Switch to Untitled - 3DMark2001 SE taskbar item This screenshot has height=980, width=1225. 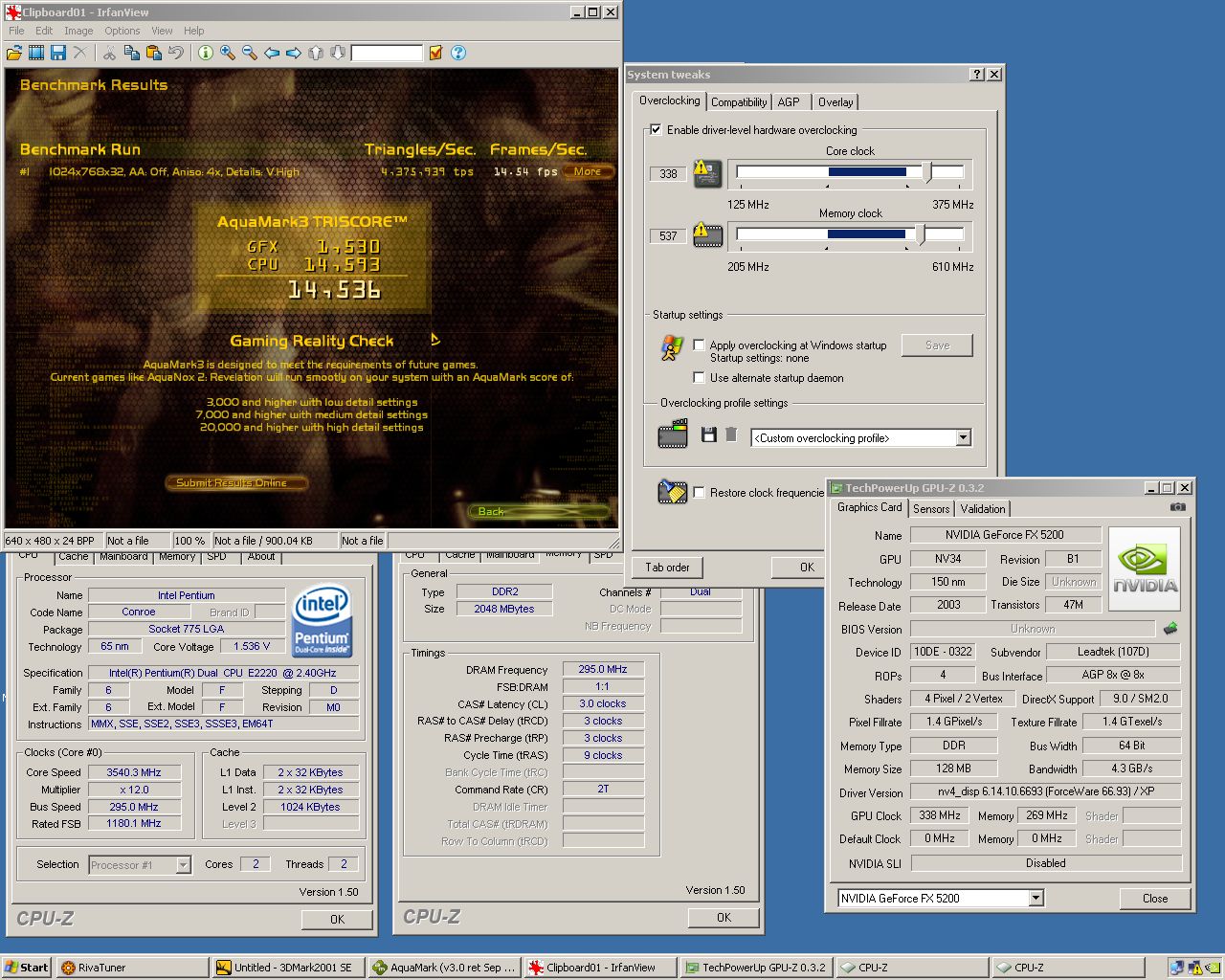pyautogui.click(x=289, y=968)
